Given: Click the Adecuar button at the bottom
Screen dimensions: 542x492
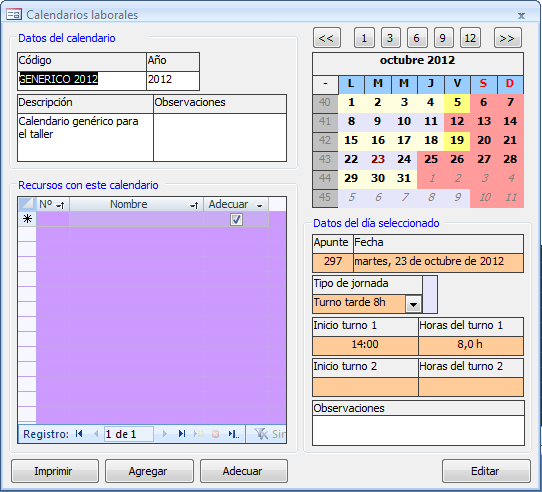Looking at the screenshot, I should 244,471.
